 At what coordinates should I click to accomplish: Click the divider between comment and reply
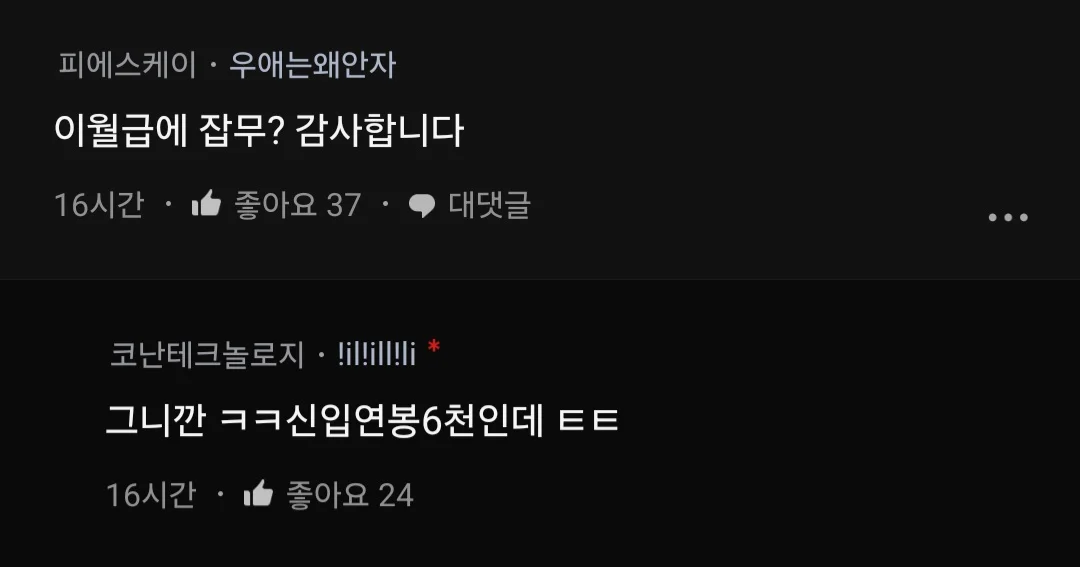[x=540, y=279]
